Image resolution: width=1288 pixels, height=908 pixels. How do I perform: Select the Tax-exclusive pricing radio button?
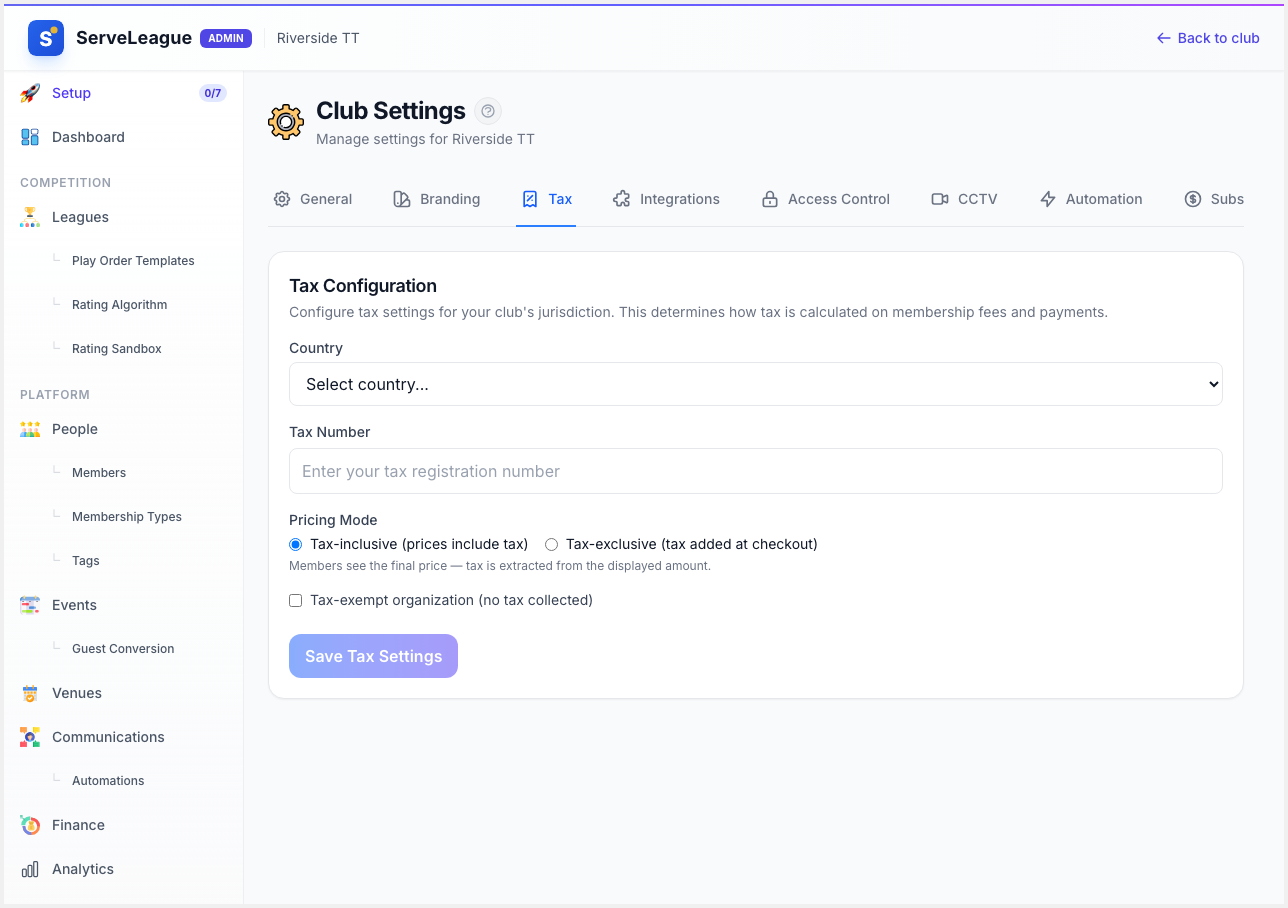pos(551,545)
